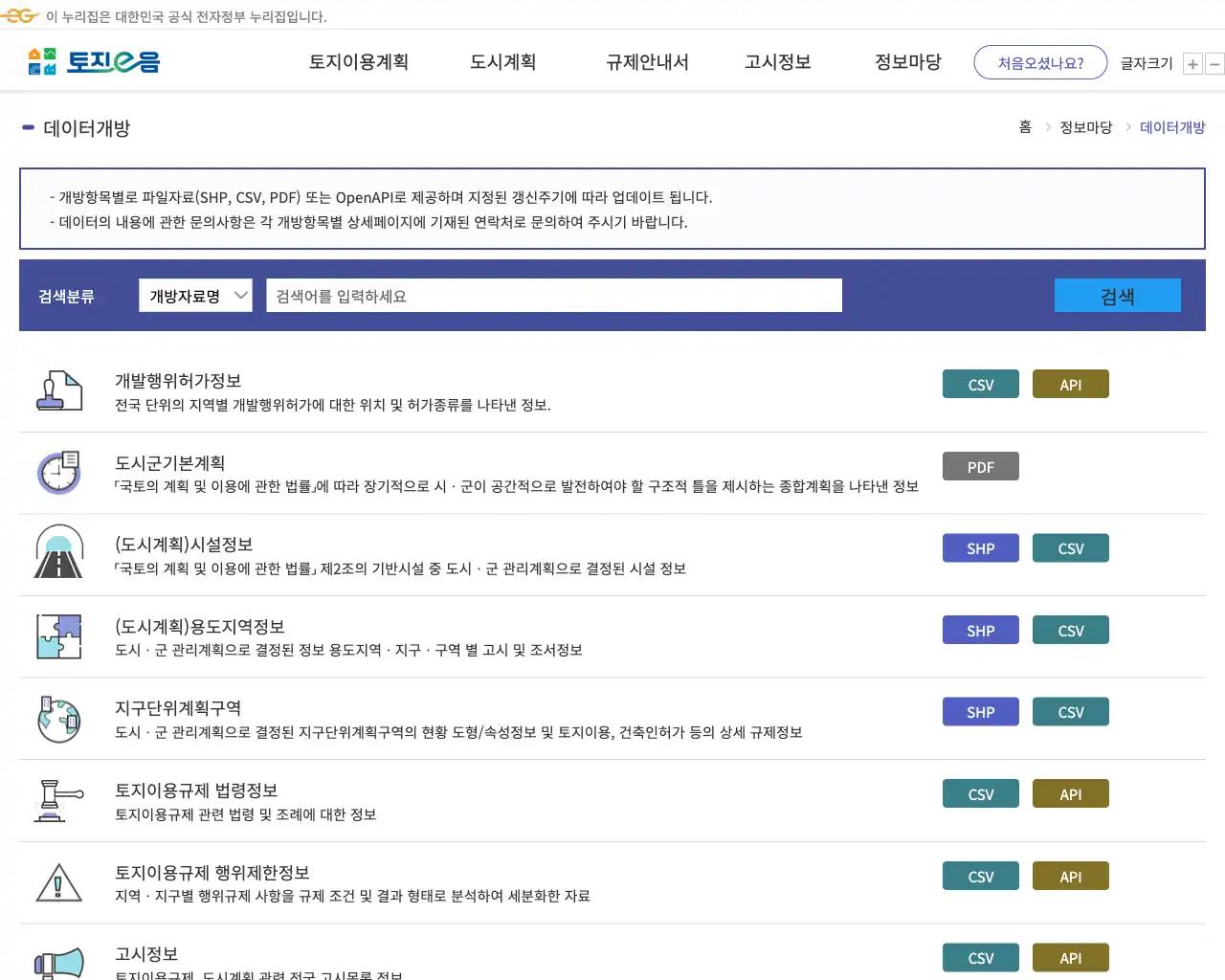Viewport: 1225px width, 980px height.
Task: Download the CSV for 개발행위허가정보
Action: point(980,384)
